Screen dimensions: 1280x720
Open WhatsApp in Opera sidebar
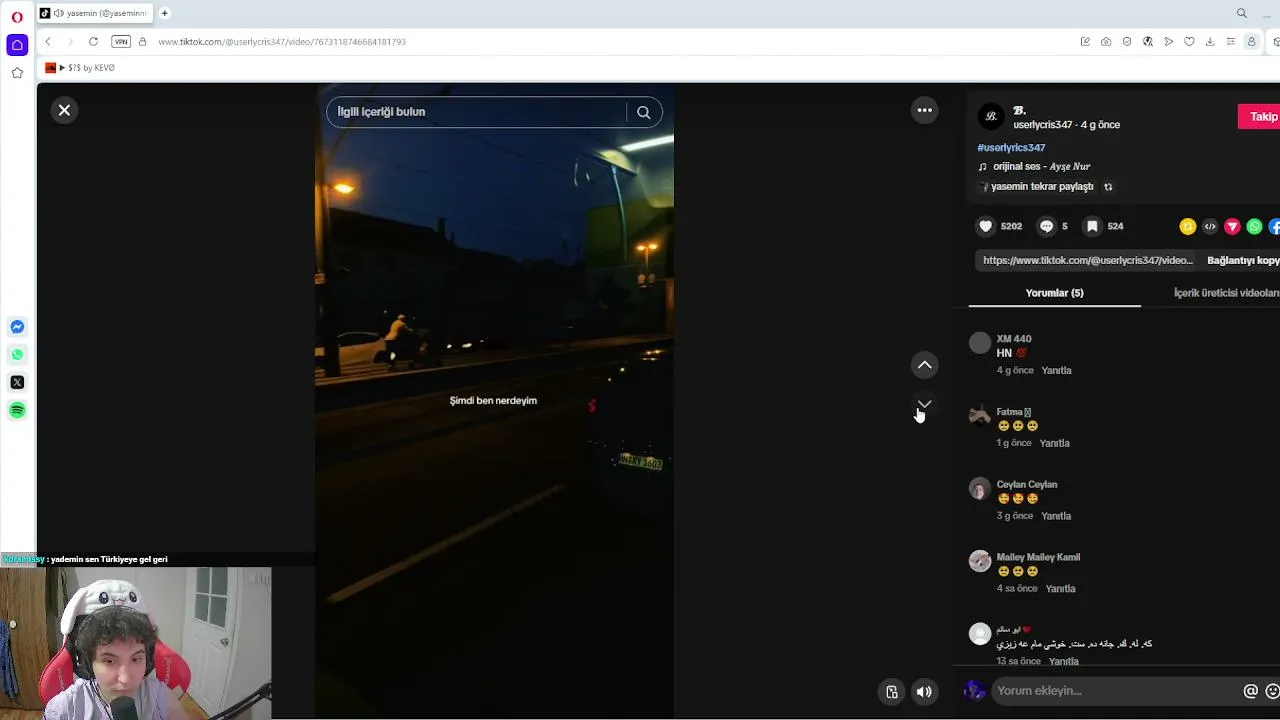click(17, 355)
